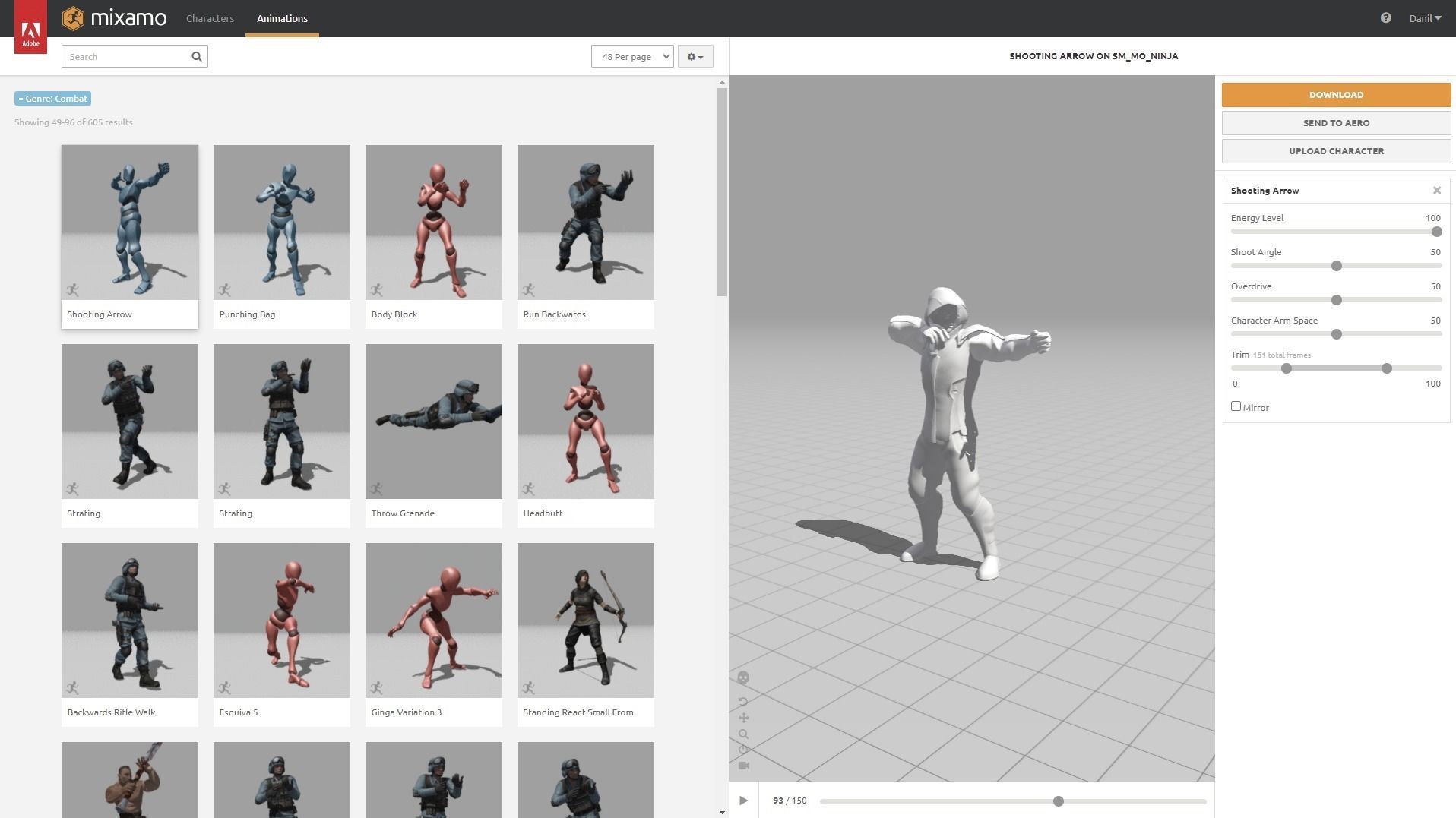Click the reset camera icon in viewport
The width and height of the screenshot is (1456, 818).
point(743,750)
